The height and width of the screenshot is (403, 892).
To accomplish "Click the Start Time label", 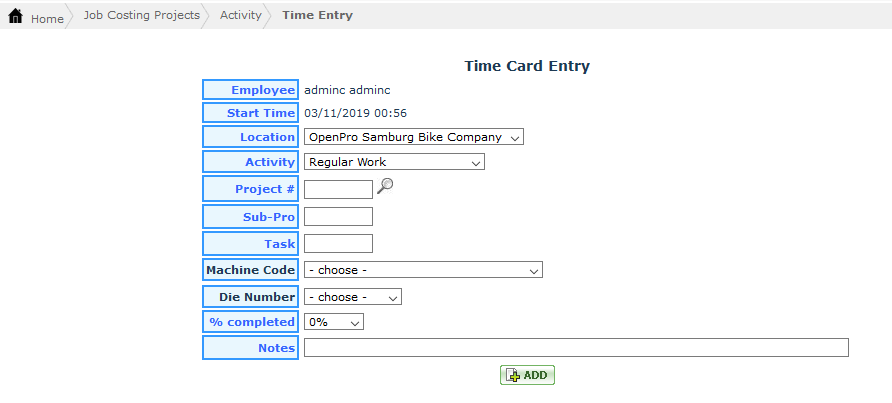I will (x=250, y=114).
